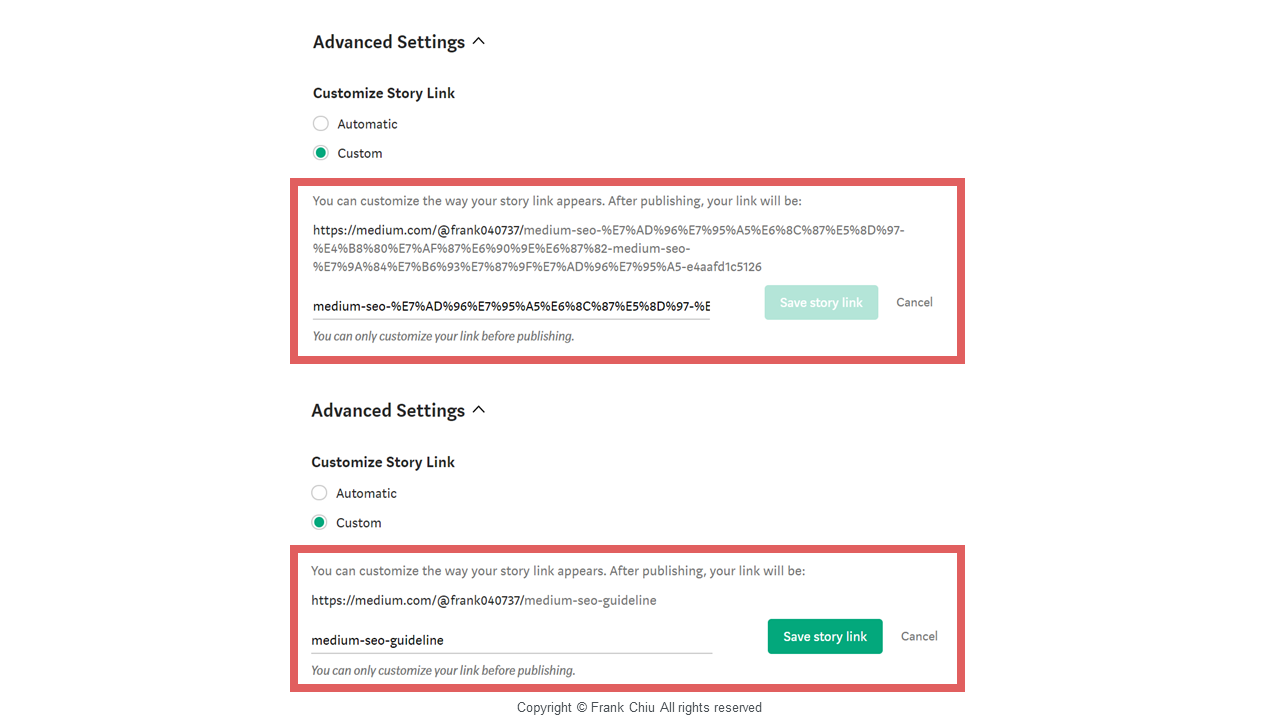Click the long percent-encoded URL preview

pyautogui.click(x=608, y=248)
